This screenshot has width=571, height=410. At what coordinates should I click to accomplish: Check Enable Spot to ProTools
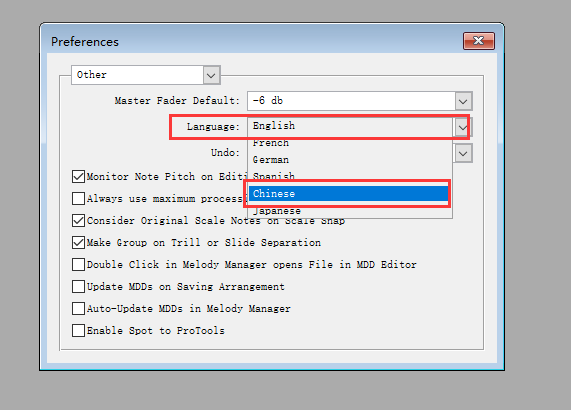[78, 331]
